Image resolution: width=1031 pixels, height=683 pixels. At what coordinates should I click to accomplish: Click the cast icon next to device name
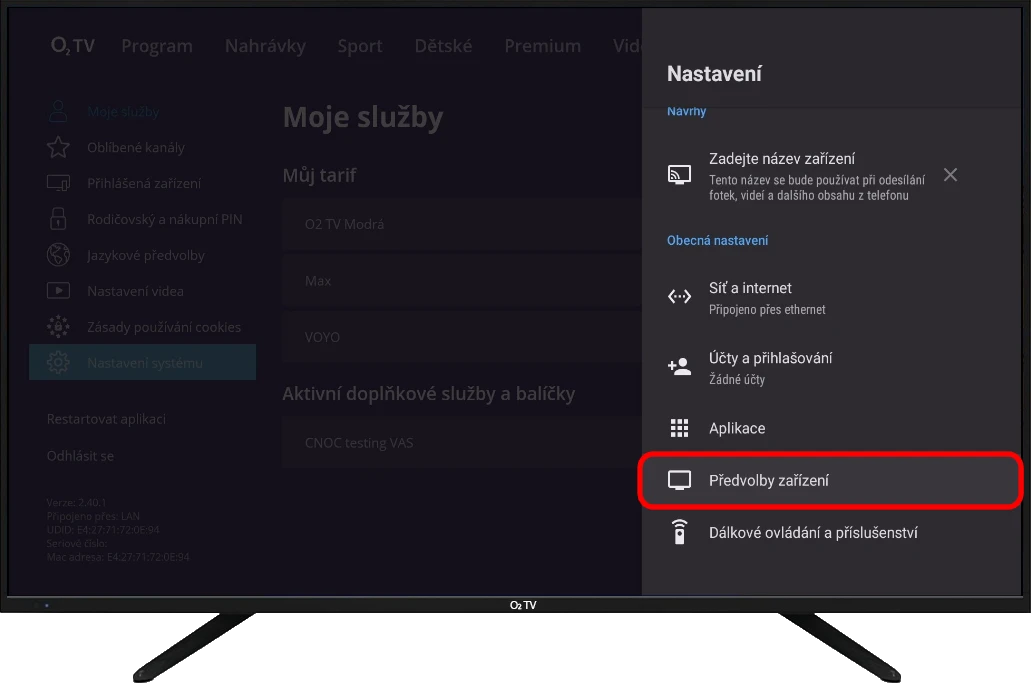coord(679,175)
